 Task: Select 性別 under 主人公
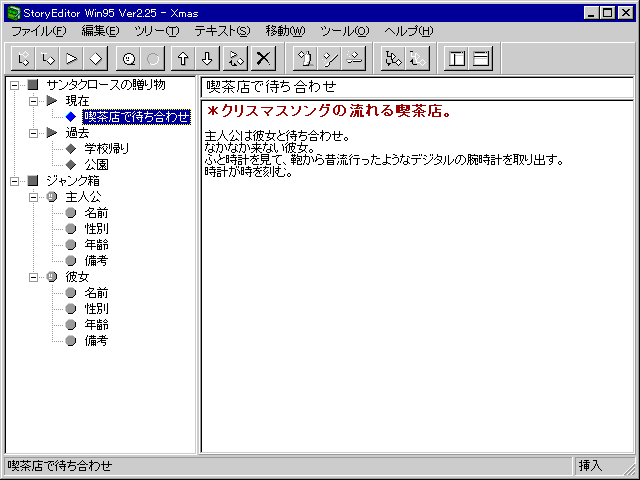click(x=96, y=229)
